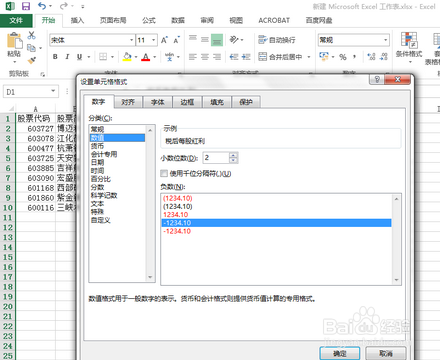Click the highlighted Bottom Align icon
The image size is (440, 360).
217,40
